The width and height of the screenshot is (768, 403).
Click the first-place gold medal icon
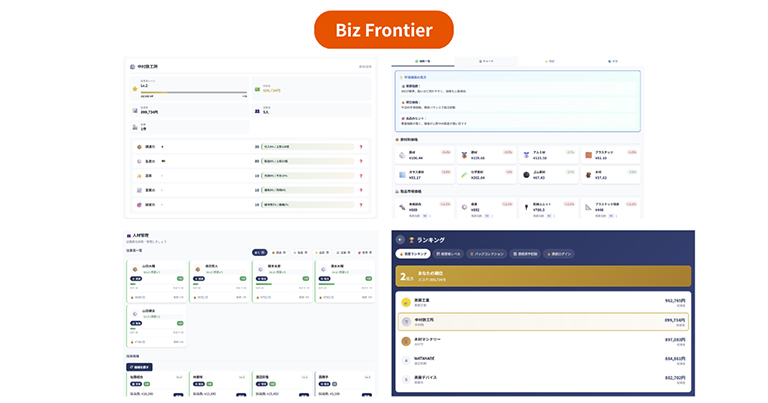coord(406,301)
